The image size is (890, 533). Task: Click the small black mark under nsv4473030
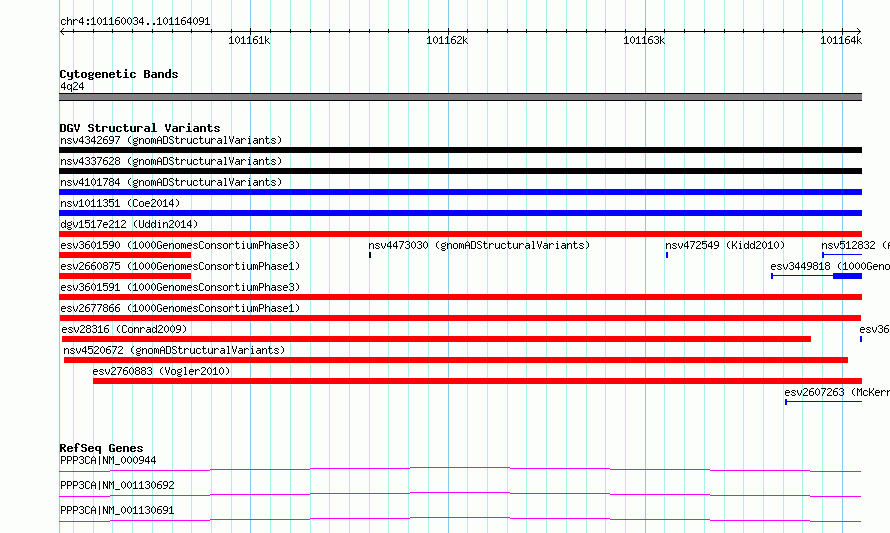pyautogui.click(x=370, y=255)
